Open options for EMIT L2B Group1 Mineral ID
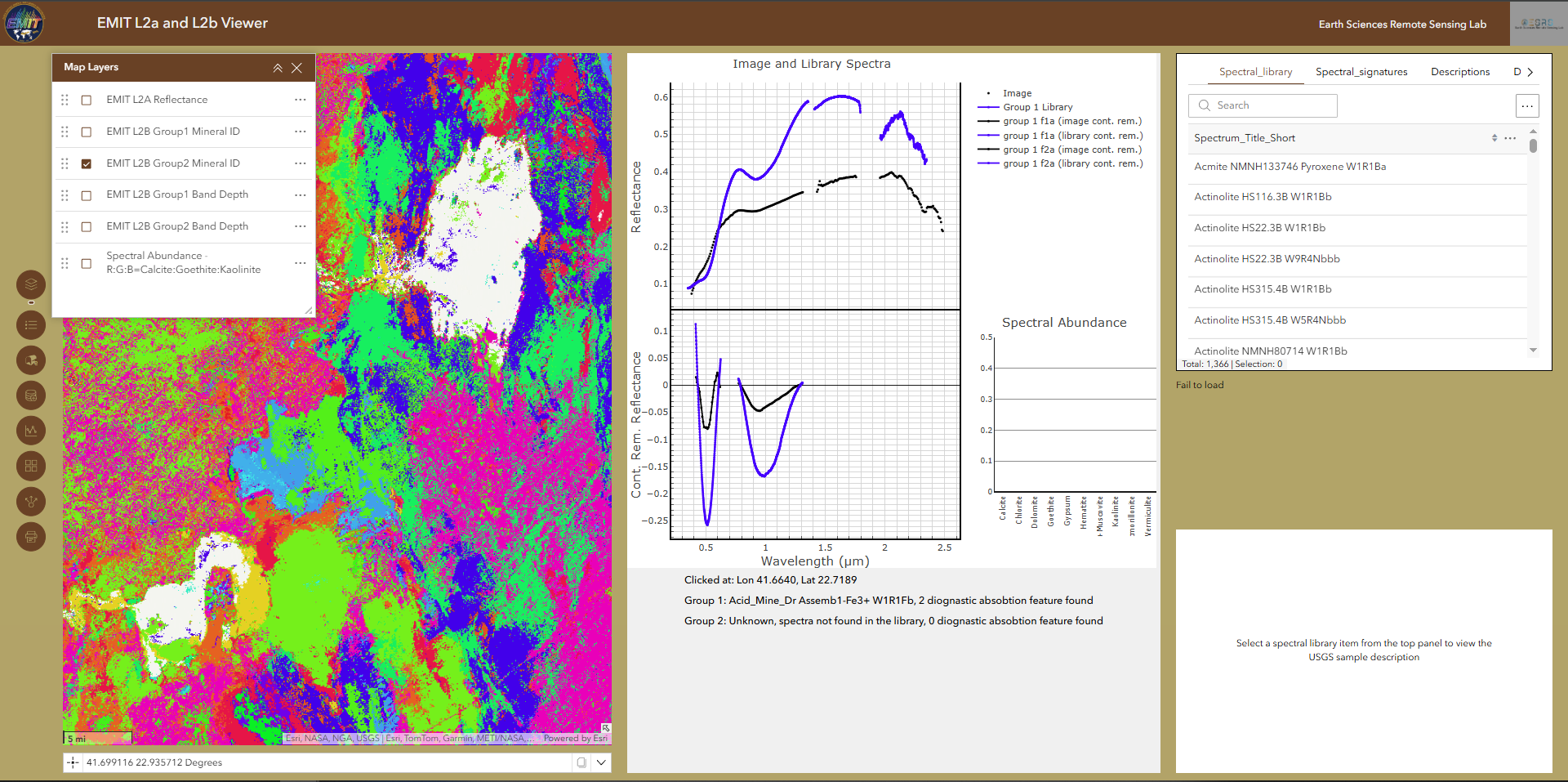This screenshot has width=1568, height=782. pos(301,132)
